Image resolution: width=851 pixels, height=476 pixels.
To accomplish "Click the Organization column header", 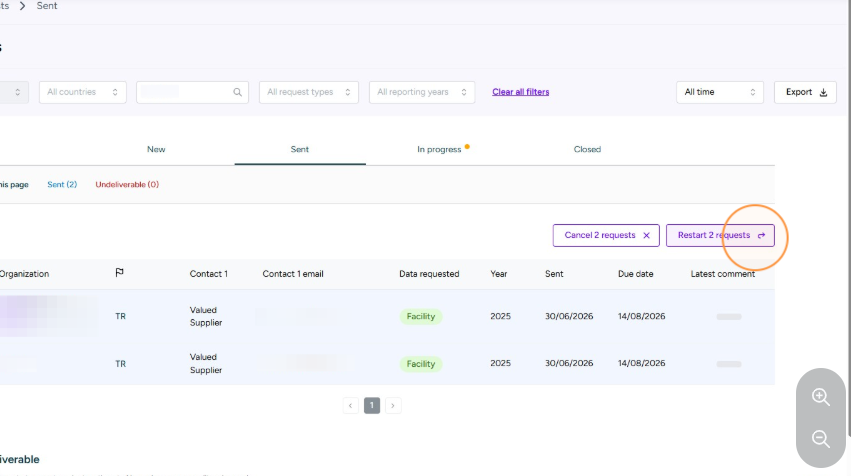I will click(x=24, y=274).
